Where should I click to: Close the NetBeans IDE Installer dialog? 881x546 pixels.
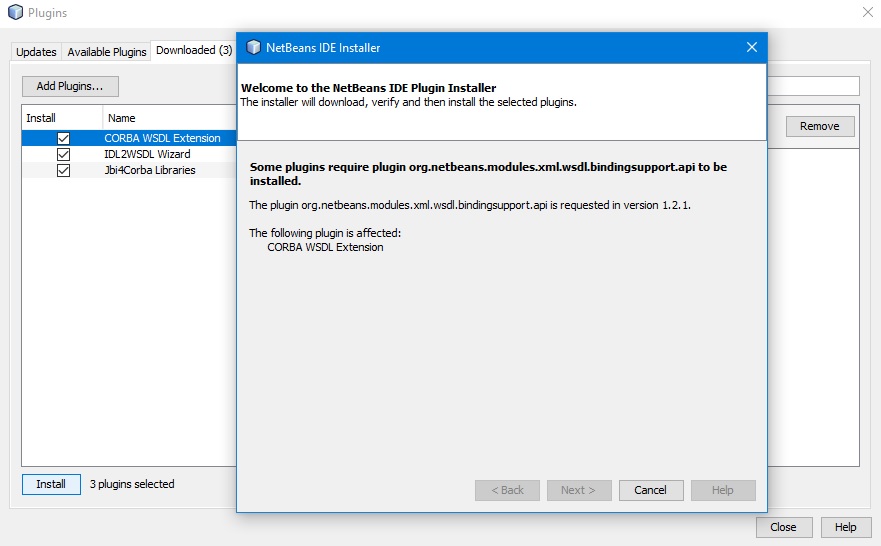[x=752, y=47]
